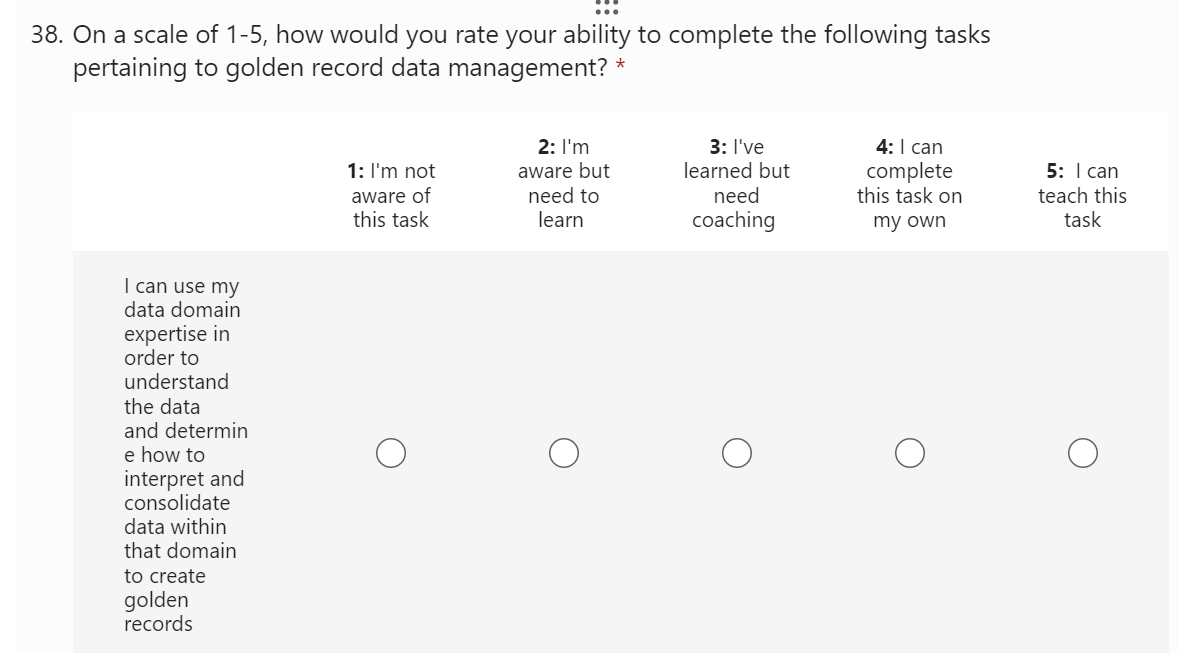The width and height of the screenshot is (1178, 653).
Task: Choose the 'aware but need to learn' radio
Action: [x=563, y=453]
